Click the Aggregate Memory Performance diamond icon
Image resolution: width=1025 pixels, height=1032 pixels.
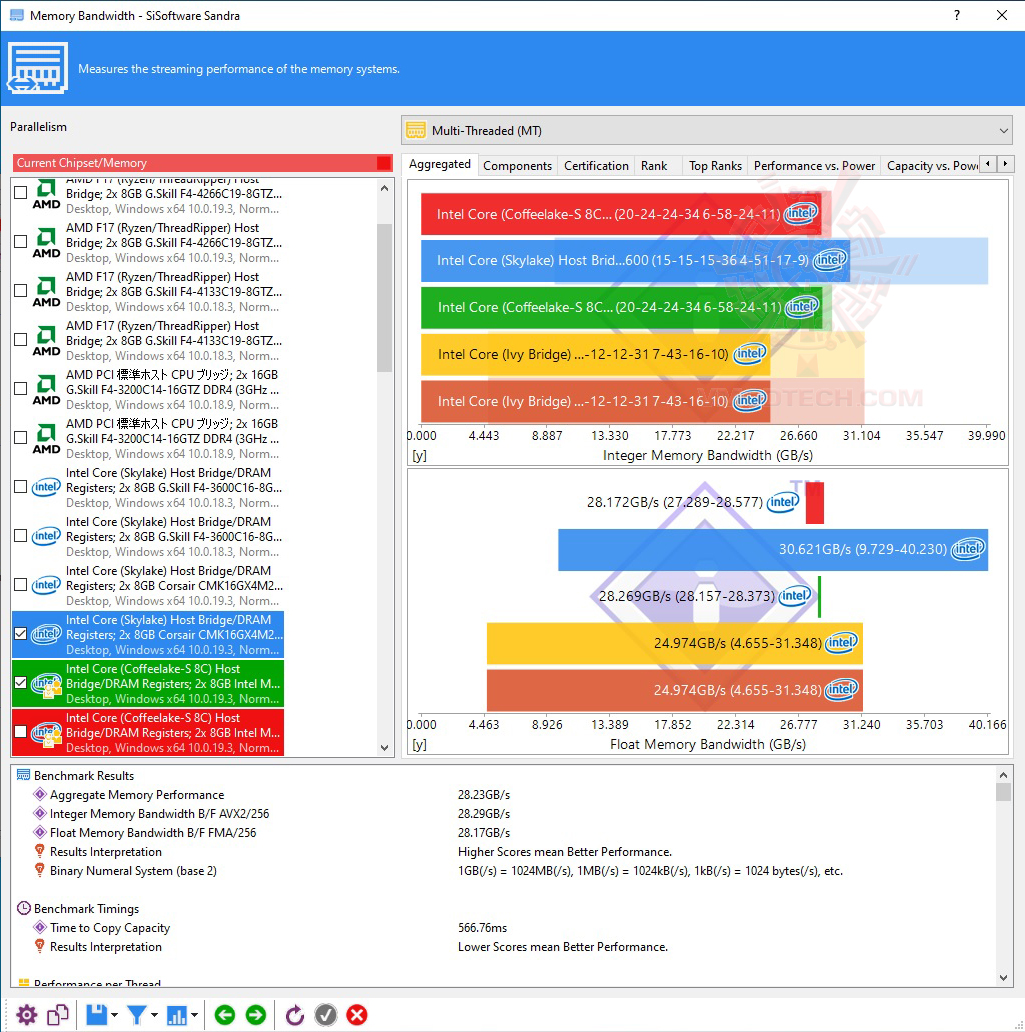coord(40,794)
